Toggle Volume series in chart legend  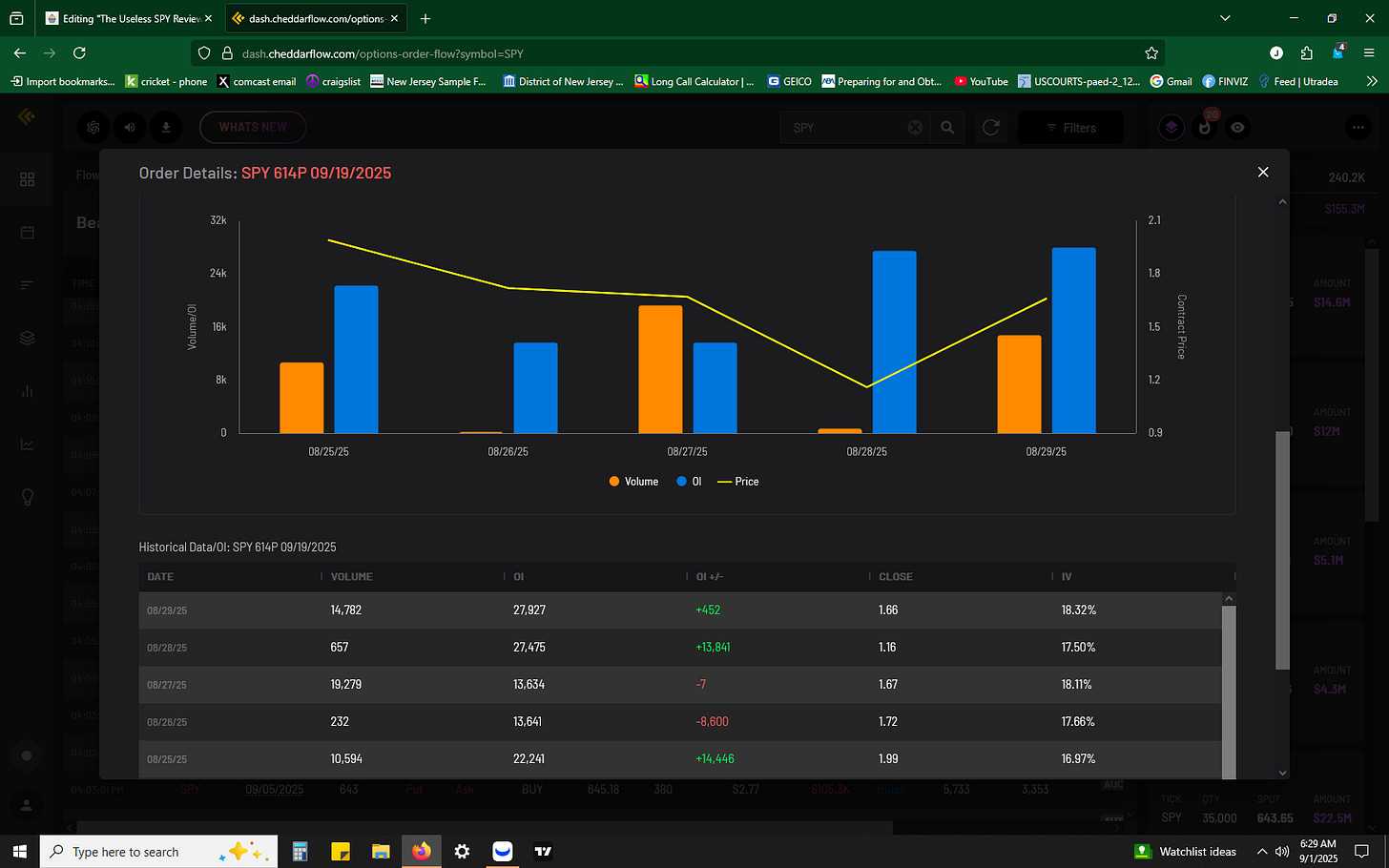click(x=633, y=482)
